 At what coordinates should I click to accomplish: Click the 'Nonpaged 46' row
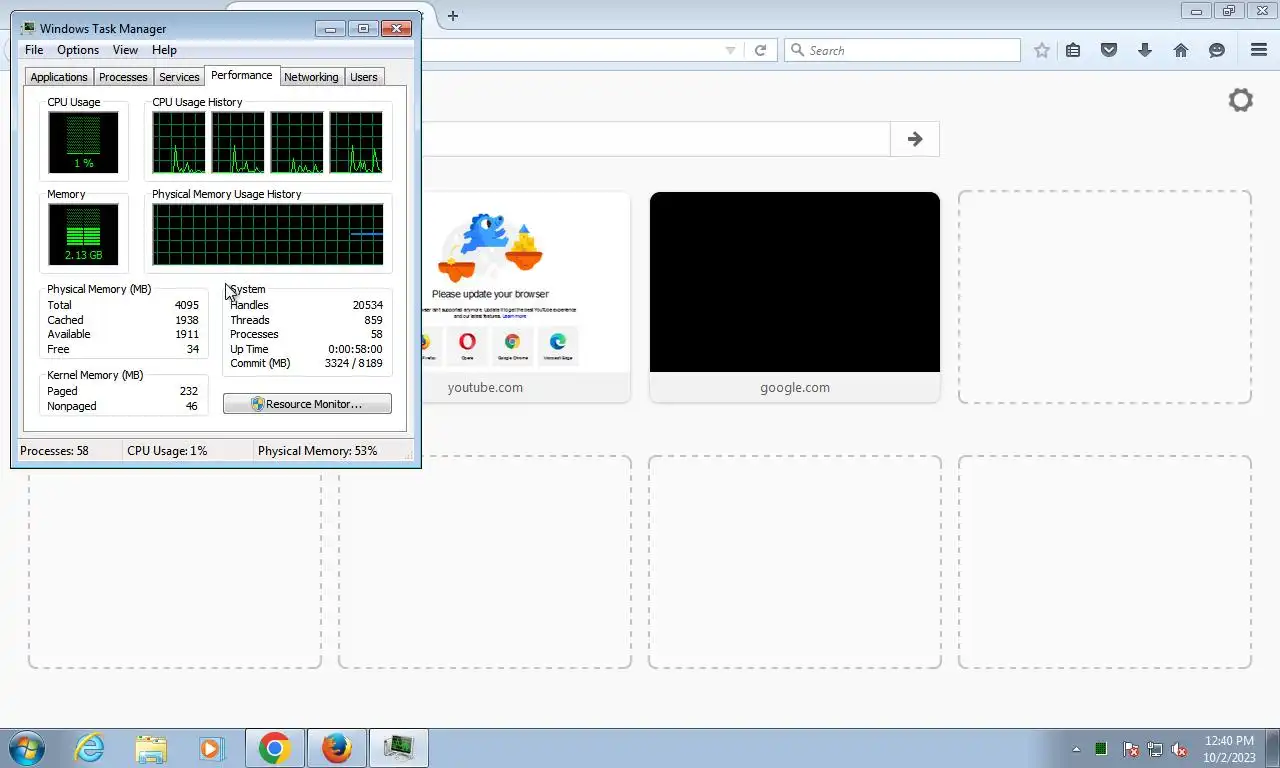pyautogui.click(x=123, y=406)
